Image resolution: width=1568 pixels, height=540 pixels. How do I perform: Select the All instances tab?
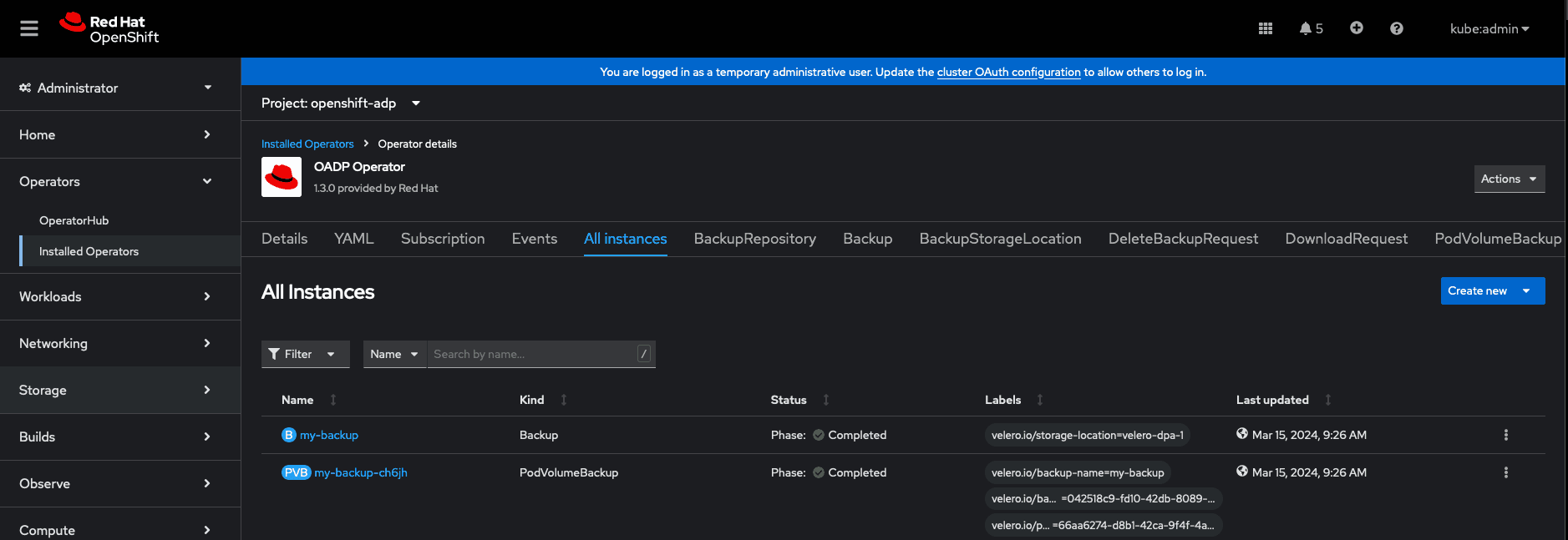(x=626, y=239)
